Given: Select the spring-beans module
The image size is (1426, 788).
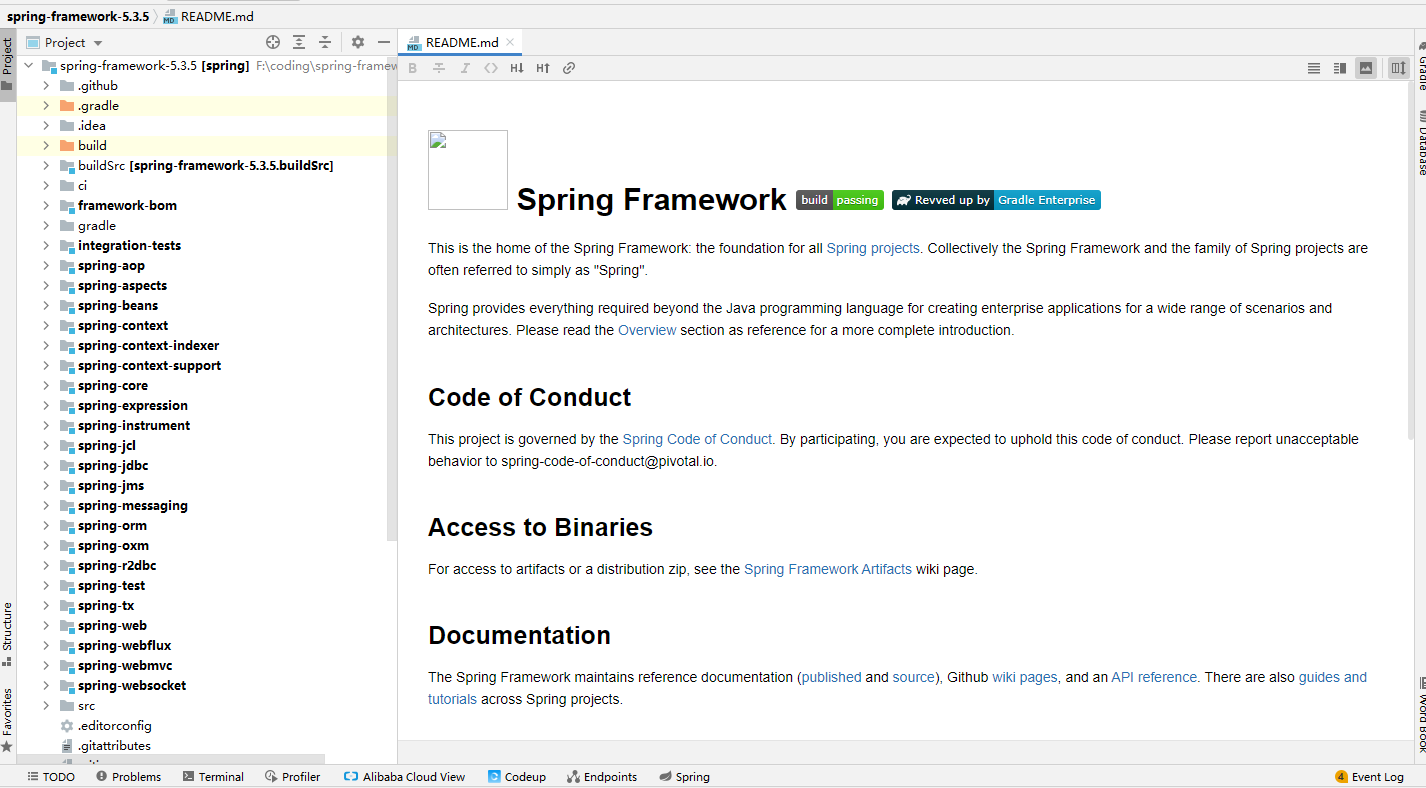Looking at the screenshot, I should [118, 306].
